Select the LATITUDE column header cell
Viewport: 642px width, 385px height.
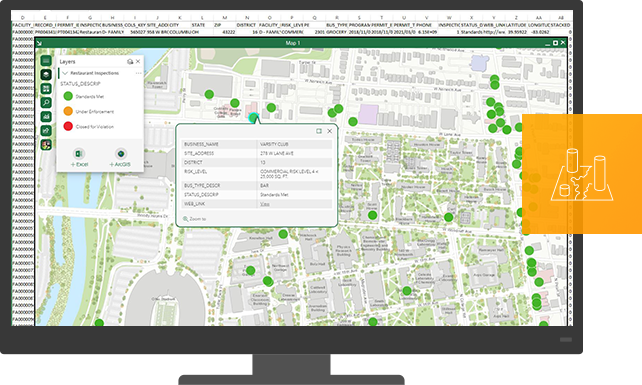point(516,25)
